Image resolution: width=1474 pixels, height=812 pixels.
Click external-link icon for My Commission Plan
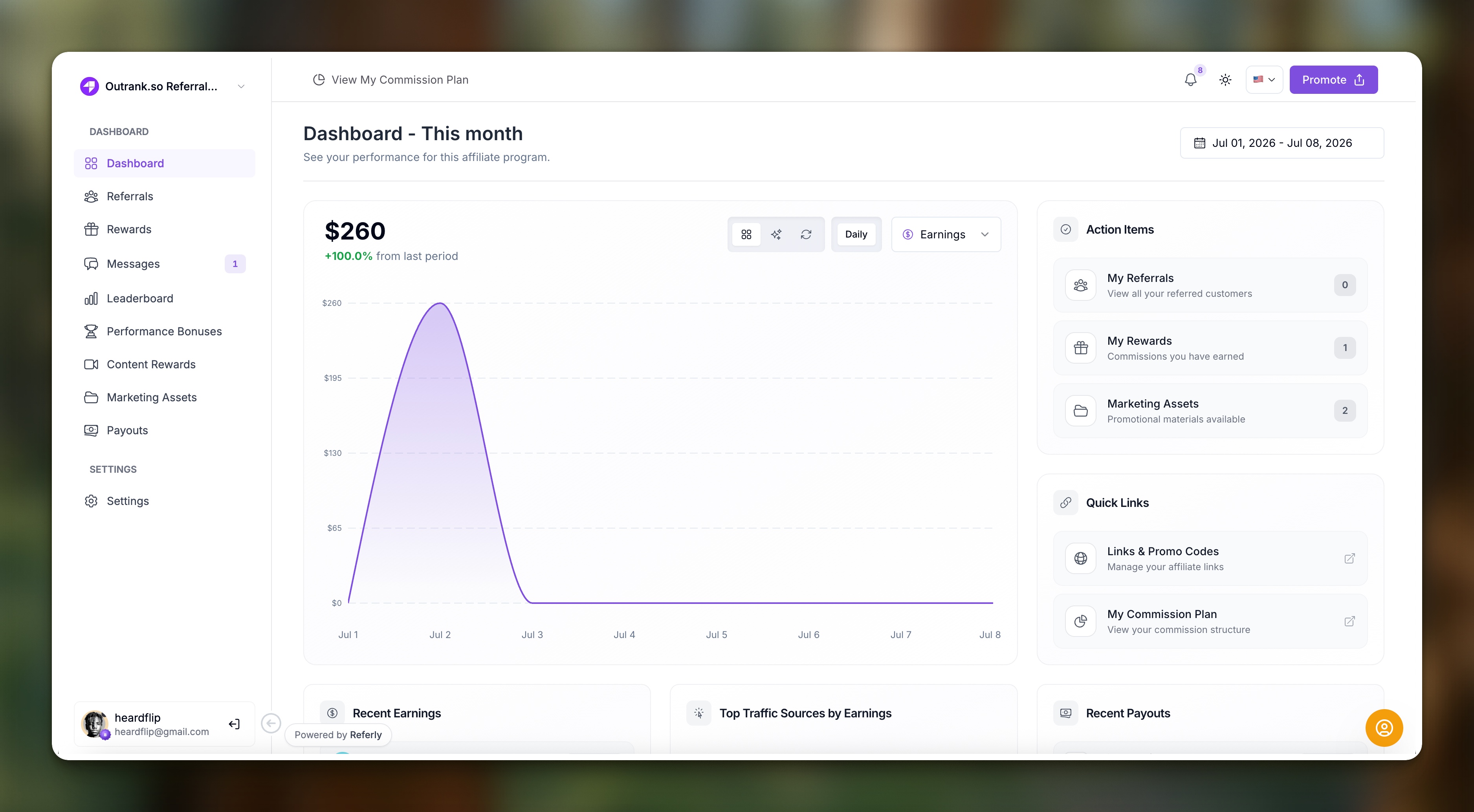pyautogui.click(x=1349, y=622)
